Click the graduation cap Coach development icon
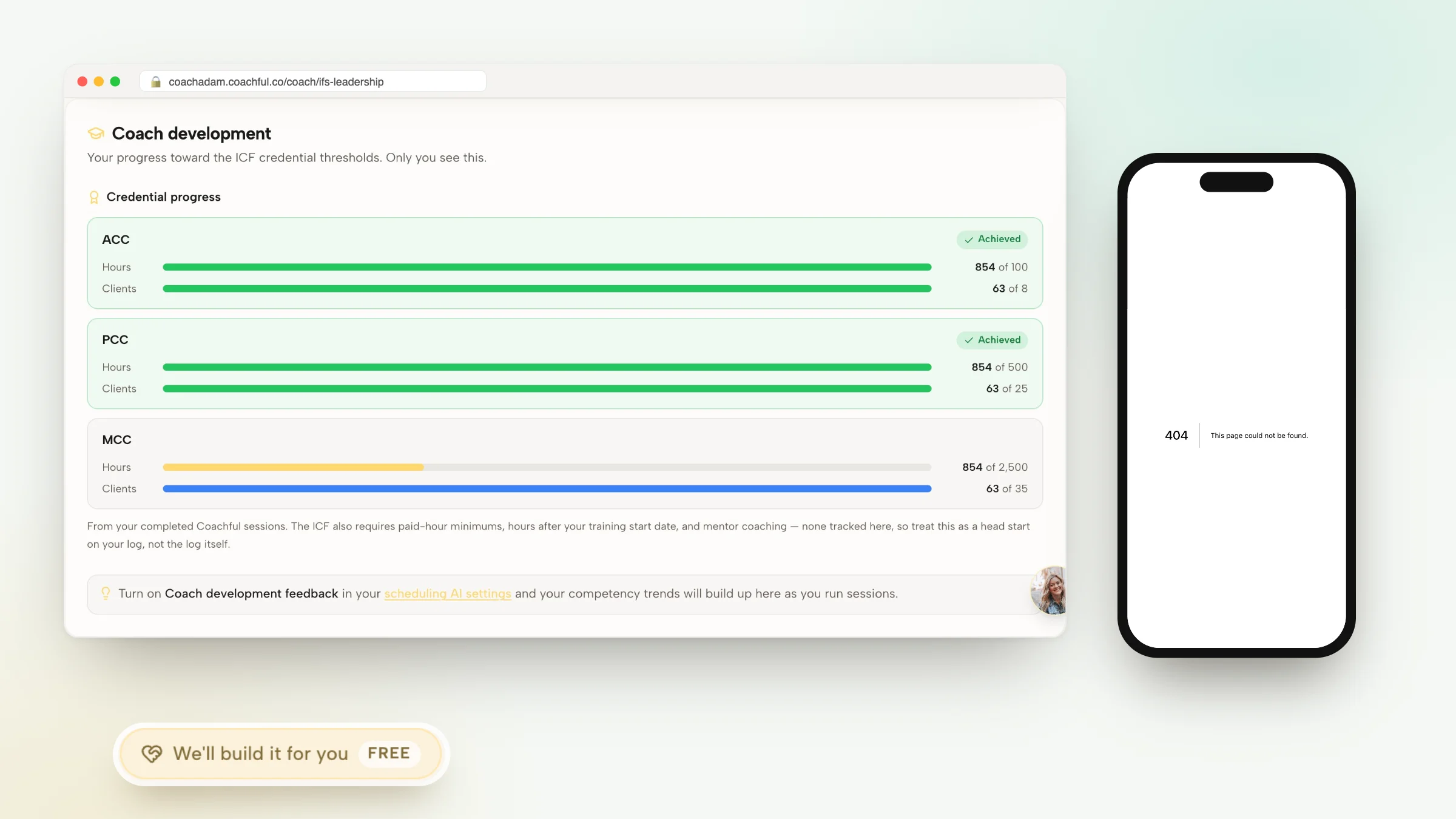The image size is (1456, 819). pos(96,133)
